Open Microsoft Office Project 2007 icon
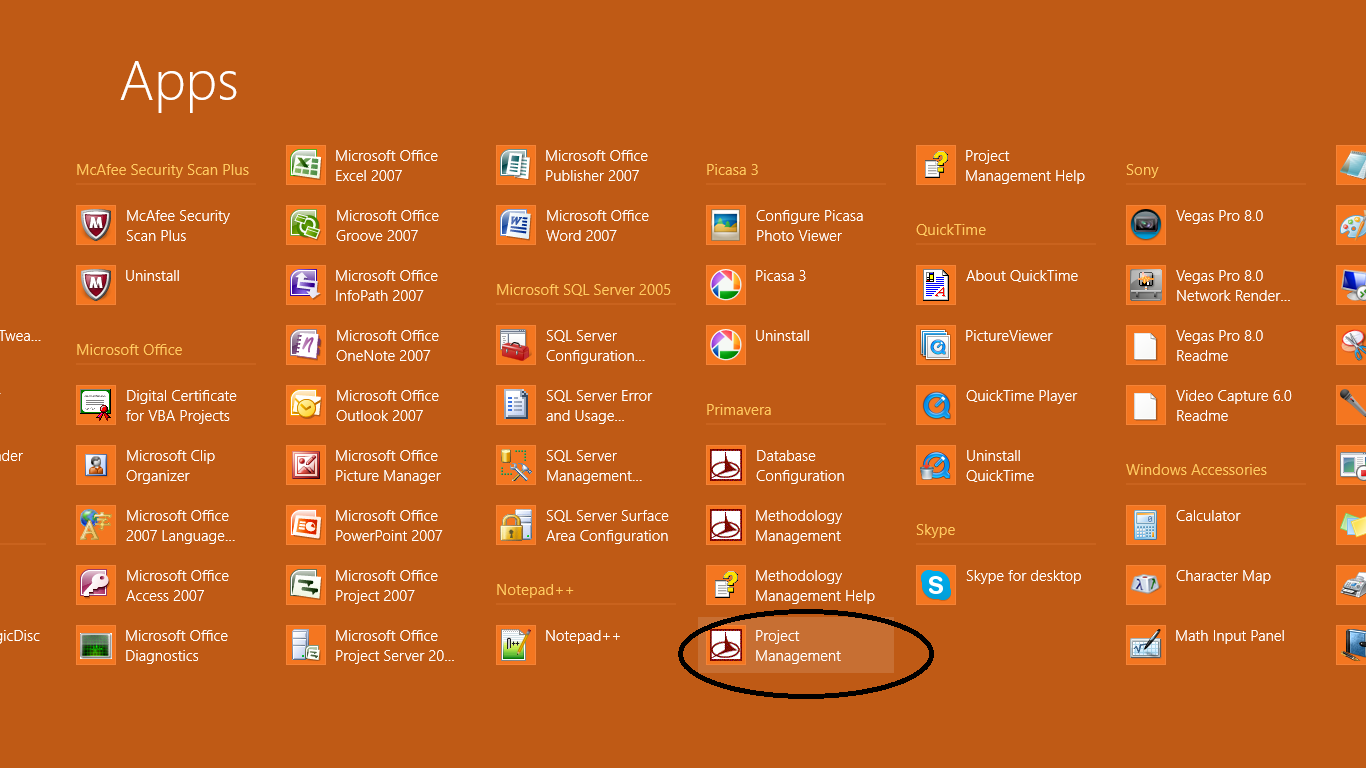1366x768 pixels. coord(306,585)
